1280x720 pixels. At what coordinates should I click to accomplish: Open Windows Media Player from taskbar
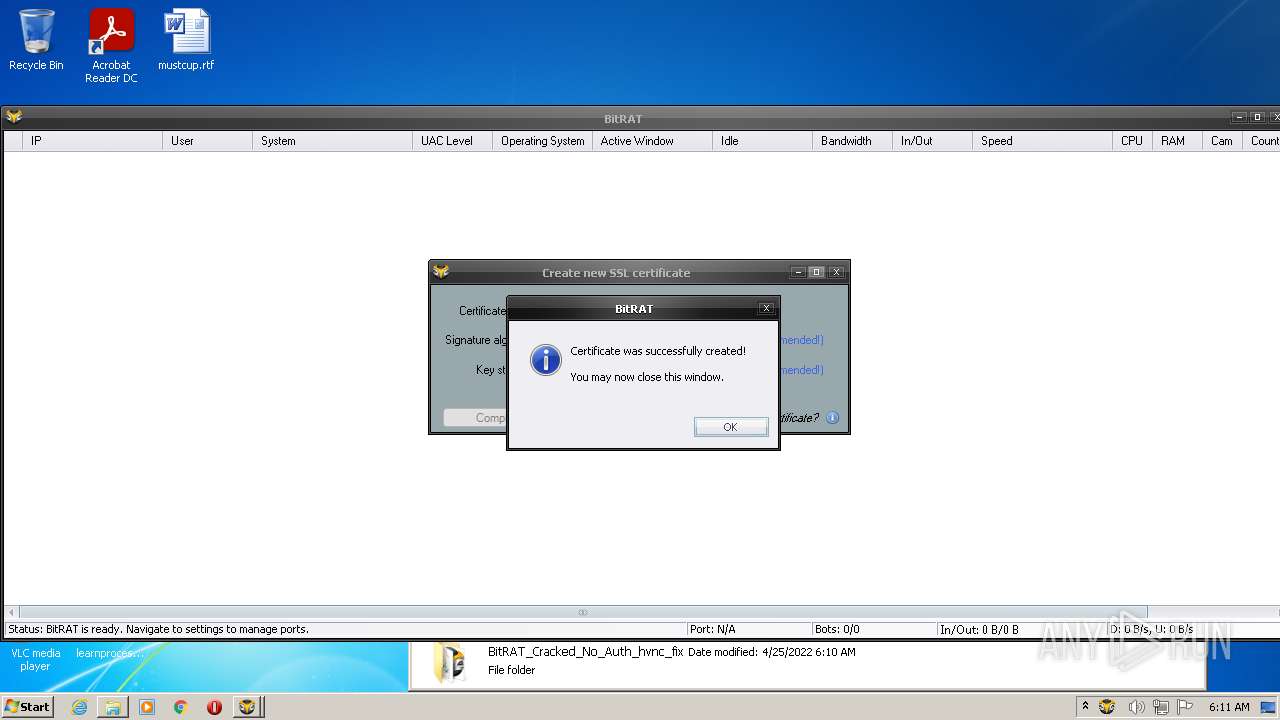click(147, 707)
